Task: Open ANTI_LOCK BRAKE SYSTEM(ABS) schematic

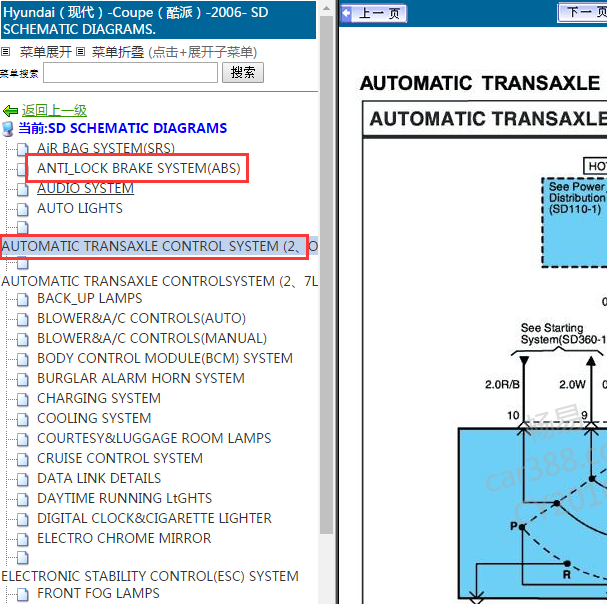Action: (x=139, y=168)
